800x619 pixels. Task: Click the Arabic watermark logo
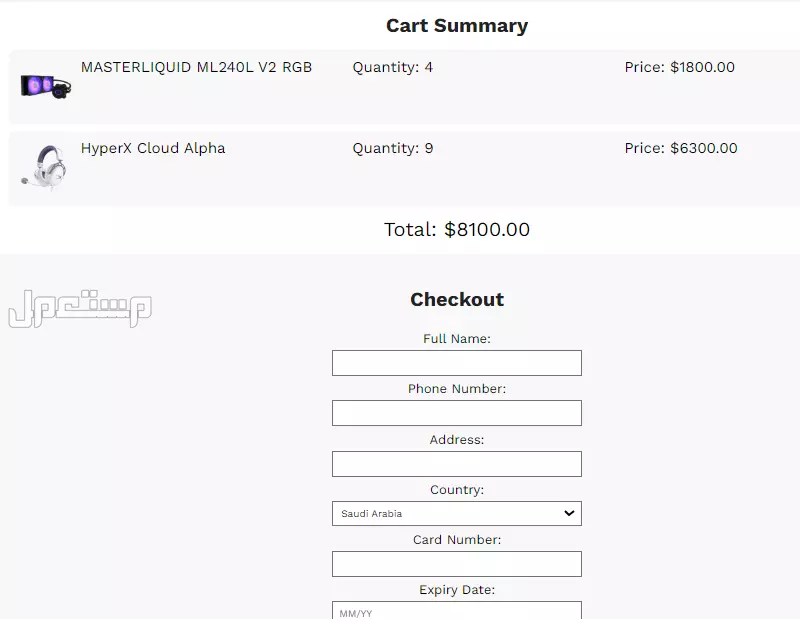(80, 309)
